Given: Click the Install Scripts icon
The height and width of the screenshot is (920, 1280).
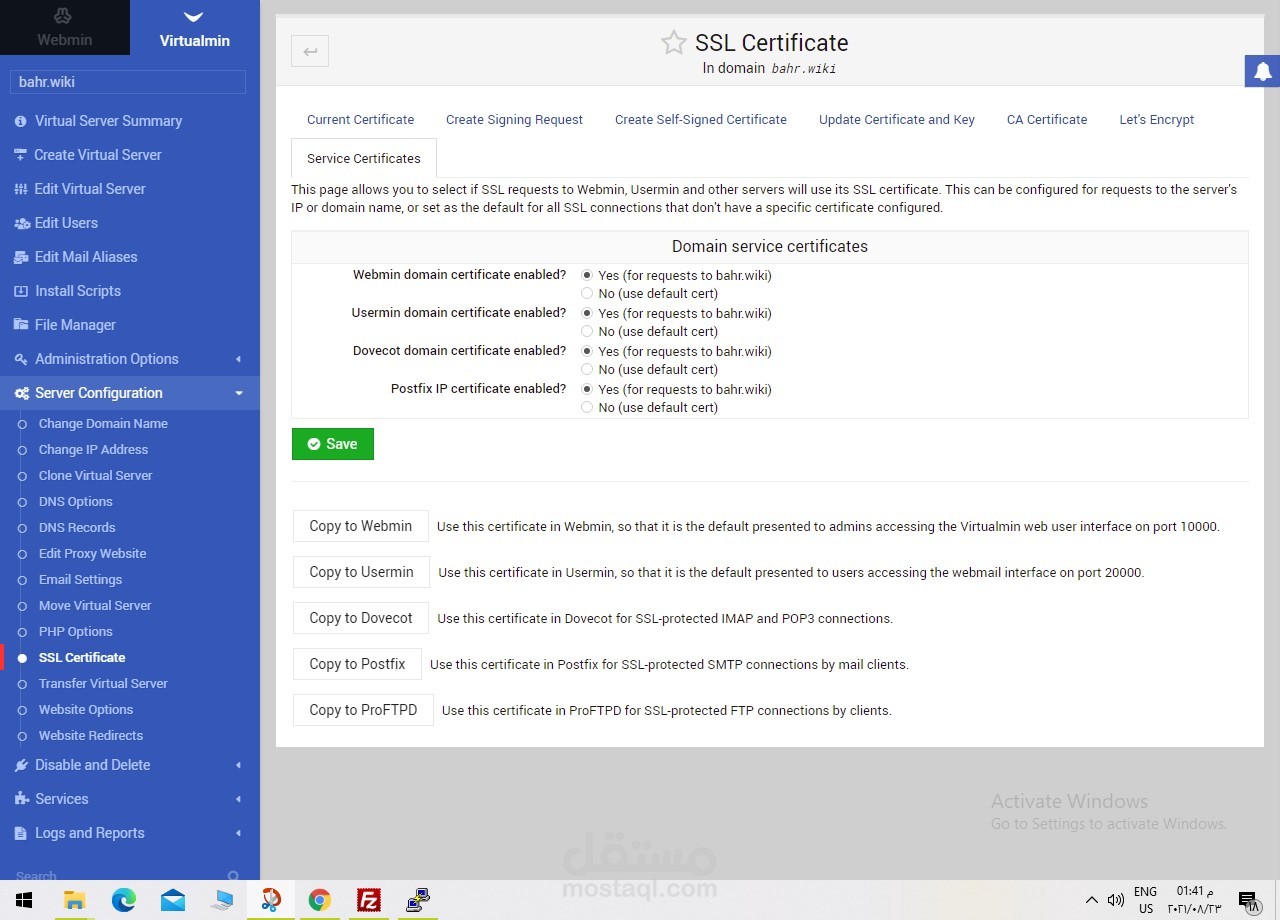Looking at the screenshot, I should 21,291.
